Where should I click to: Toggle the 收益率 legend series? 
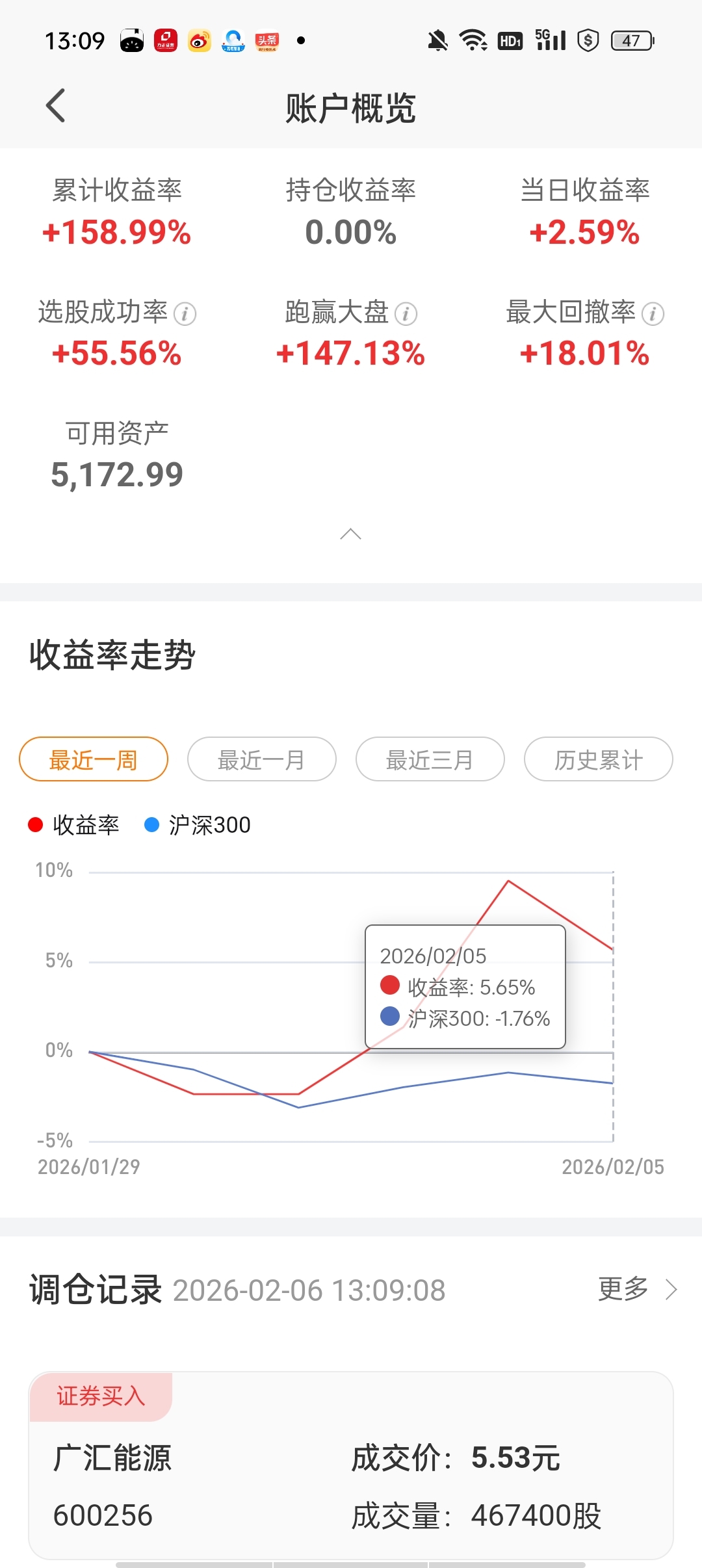click(x=74, y=825)
